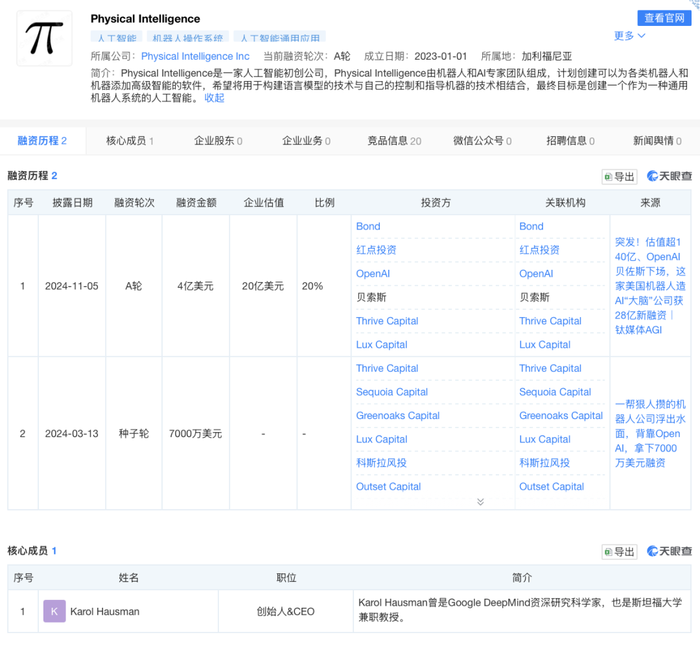
Task: Select the 融资历程 tab
Action: point(42,141)
